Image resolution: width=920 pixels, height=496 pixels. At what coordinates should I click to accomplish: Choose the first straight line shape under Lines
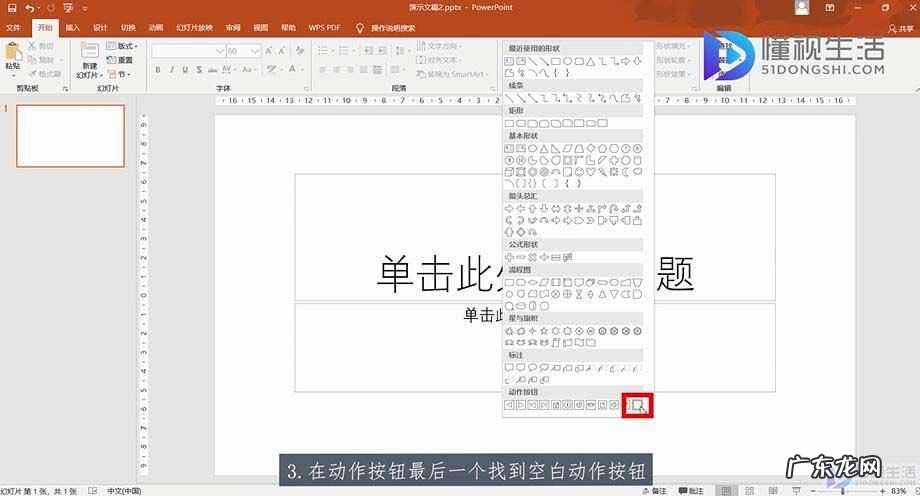(509, 97)
